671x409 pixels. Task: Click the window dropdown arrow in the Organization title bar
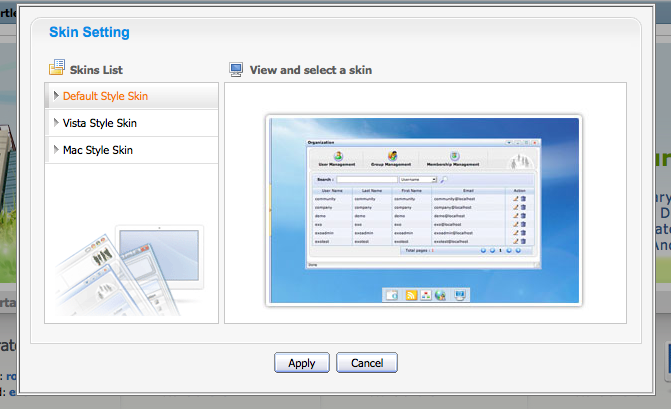(x=509, y=143)
